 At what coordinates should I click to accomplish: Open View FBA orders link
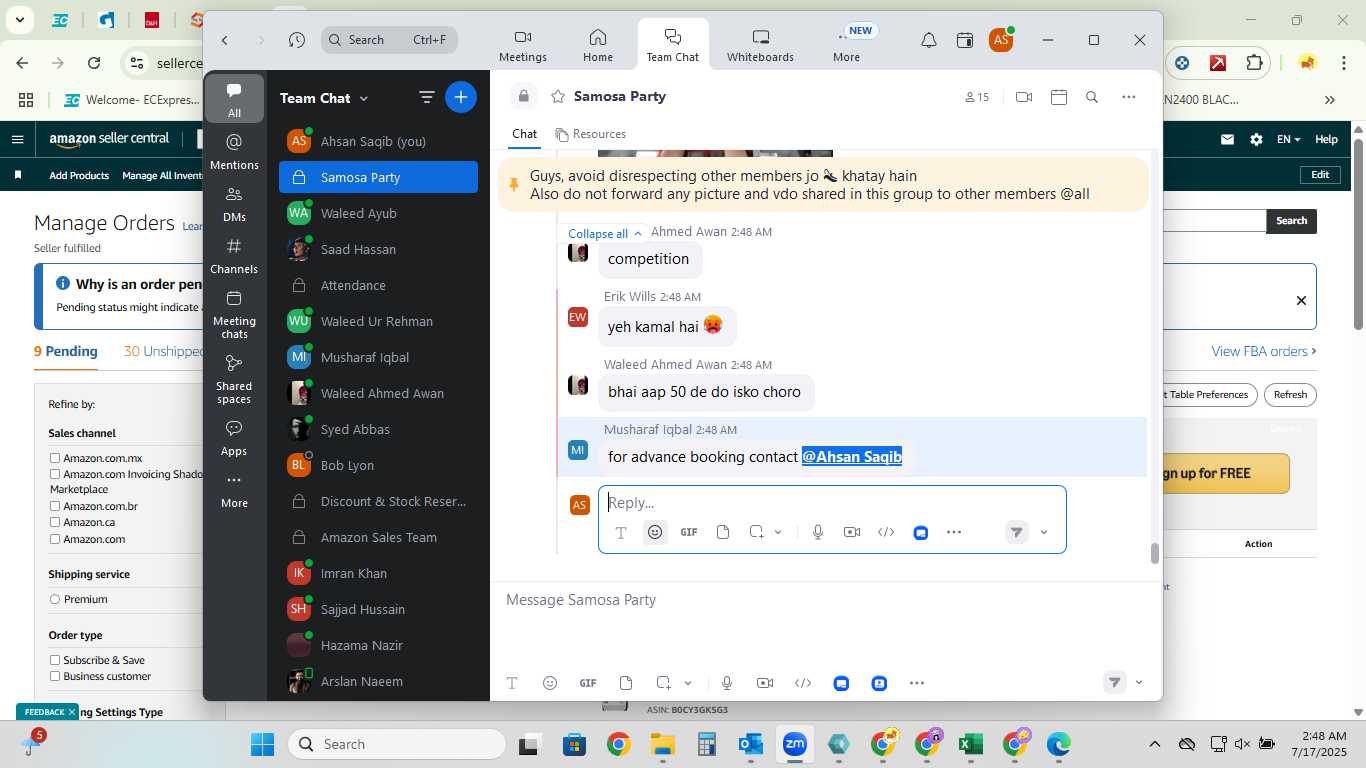tap(1263, 351)
